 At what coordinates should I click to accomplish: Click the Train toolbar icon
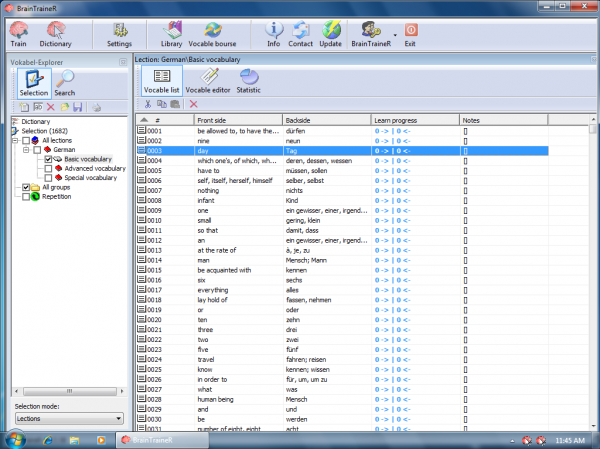pyautogui.click(x=18, y=34)
